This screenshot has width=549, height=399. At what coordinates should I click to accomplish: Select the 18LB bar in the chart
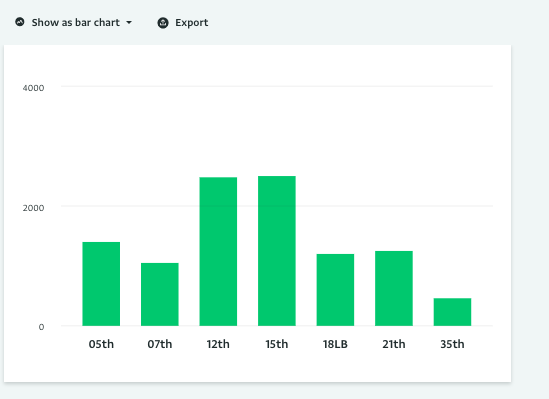[x=335, y=290]
